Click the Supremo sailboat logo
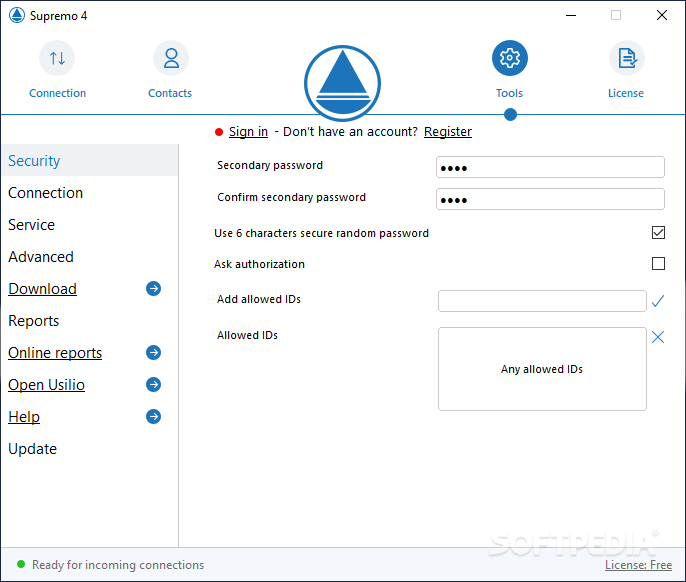The image size is (686, 582). [343, 83]
